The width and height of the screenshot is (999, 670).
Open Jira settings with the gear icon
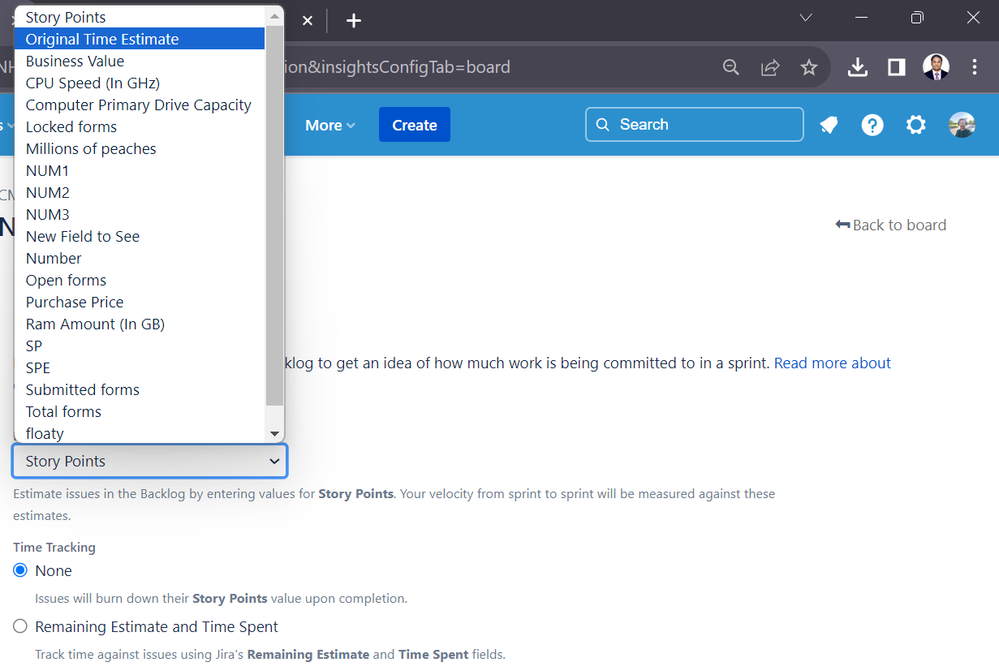coord(915,124)
